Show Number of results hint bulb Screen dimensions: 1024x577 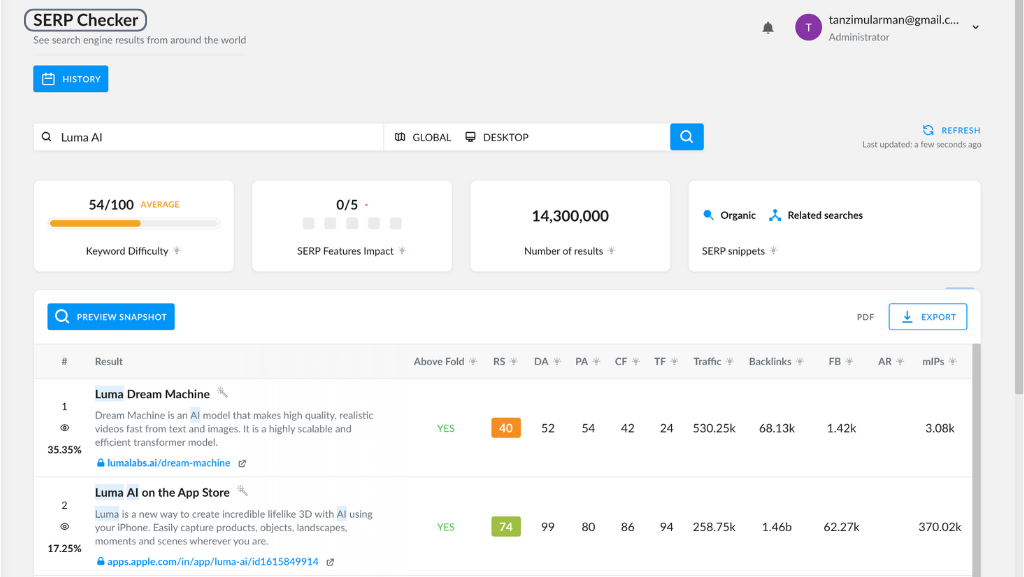pyautogui.click(x=611, y=251)
